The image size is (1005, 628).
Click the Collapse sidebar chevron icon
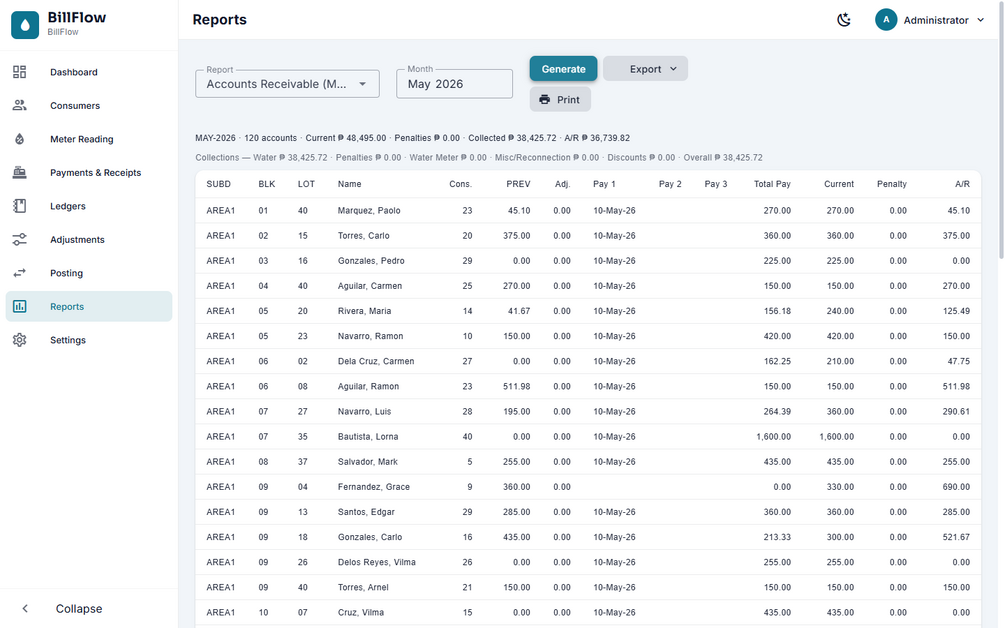click(x=25, y=609)
